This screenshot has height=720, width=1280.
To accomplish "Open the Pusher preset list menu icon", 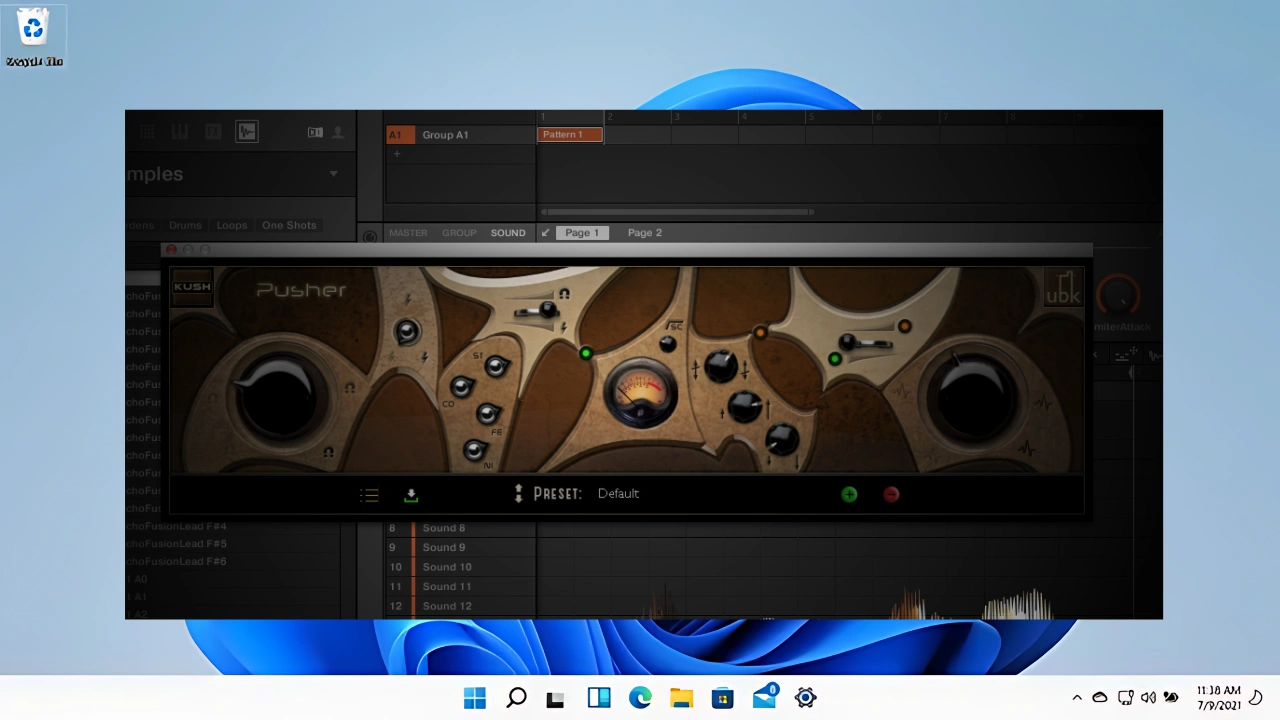I will (369, 495).
